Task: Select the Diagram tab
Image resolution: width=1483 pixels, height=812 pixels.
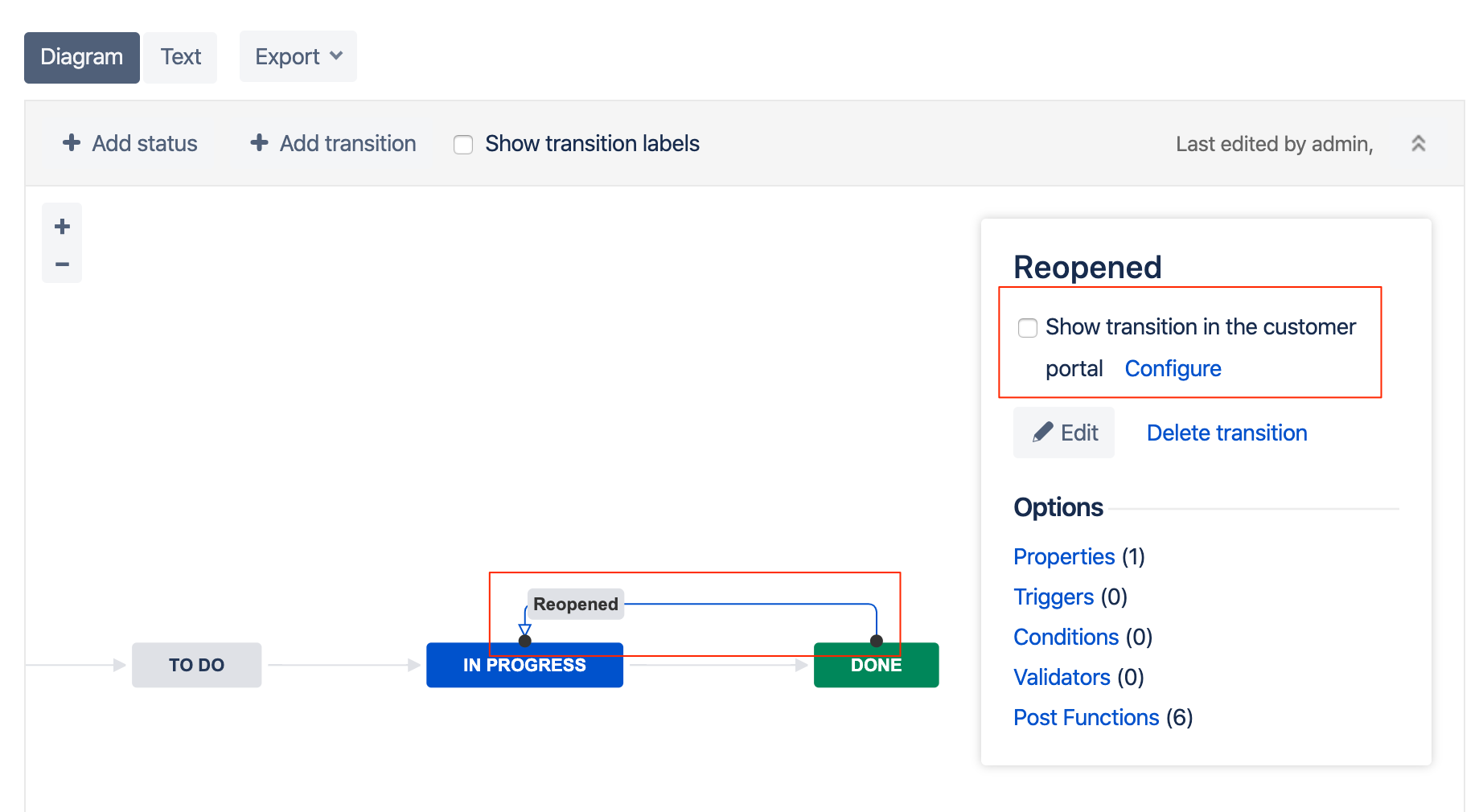Action: (81, 56)
